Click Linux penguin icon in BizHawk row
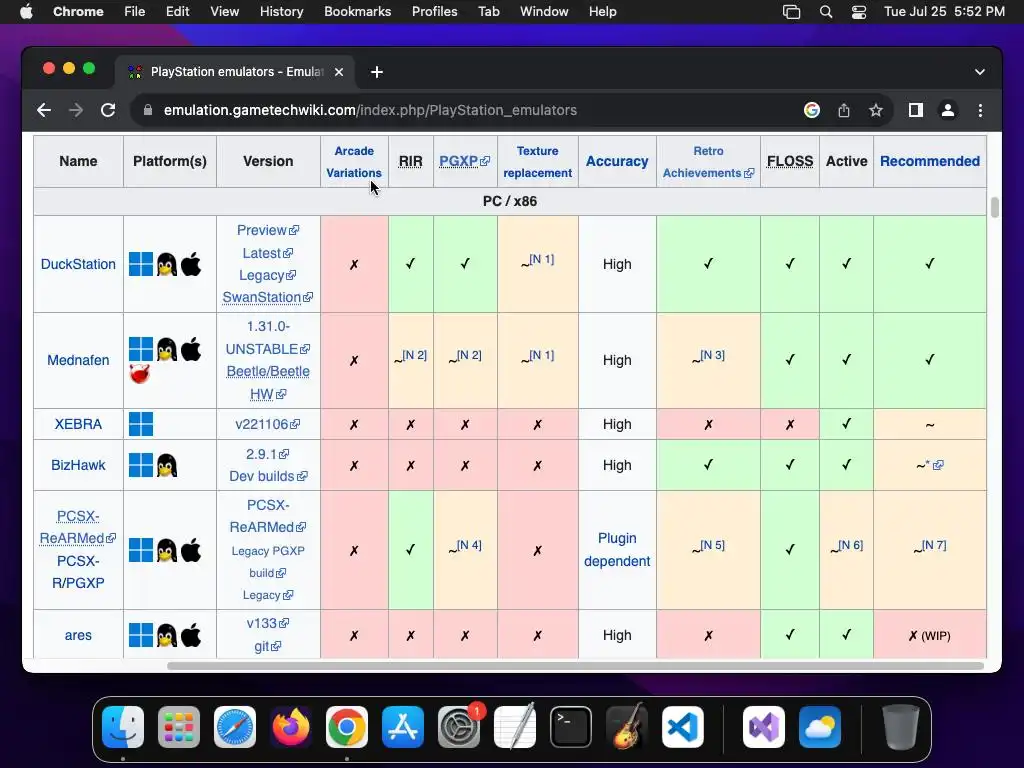 tap(167, 465)
